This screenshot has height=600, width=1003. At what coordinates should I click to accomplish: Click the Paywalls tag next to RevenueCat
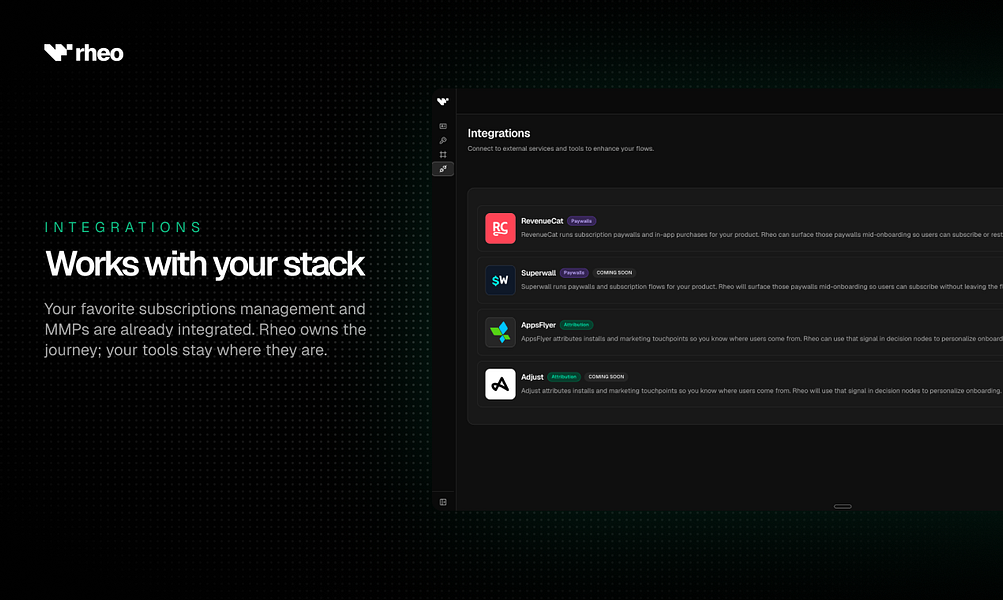(x=581, y=221)
